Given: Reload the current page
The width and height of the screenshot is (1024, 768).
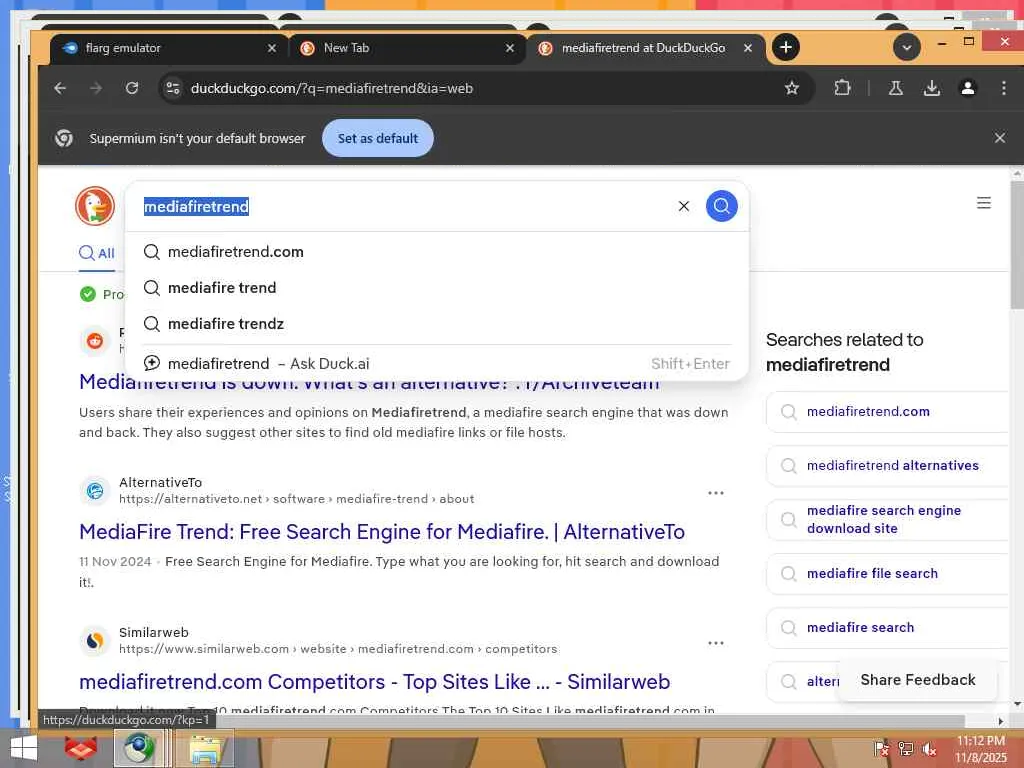Looking at the screenshot, I should pyautogui.click(x=132, y=88).
